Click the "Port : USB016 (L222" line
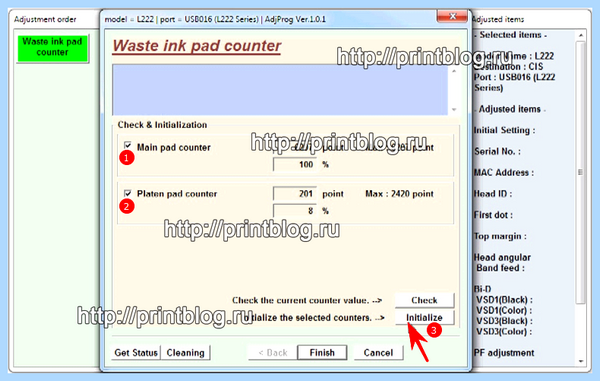This screenshot has width=600, height=381. pos(514,77)
